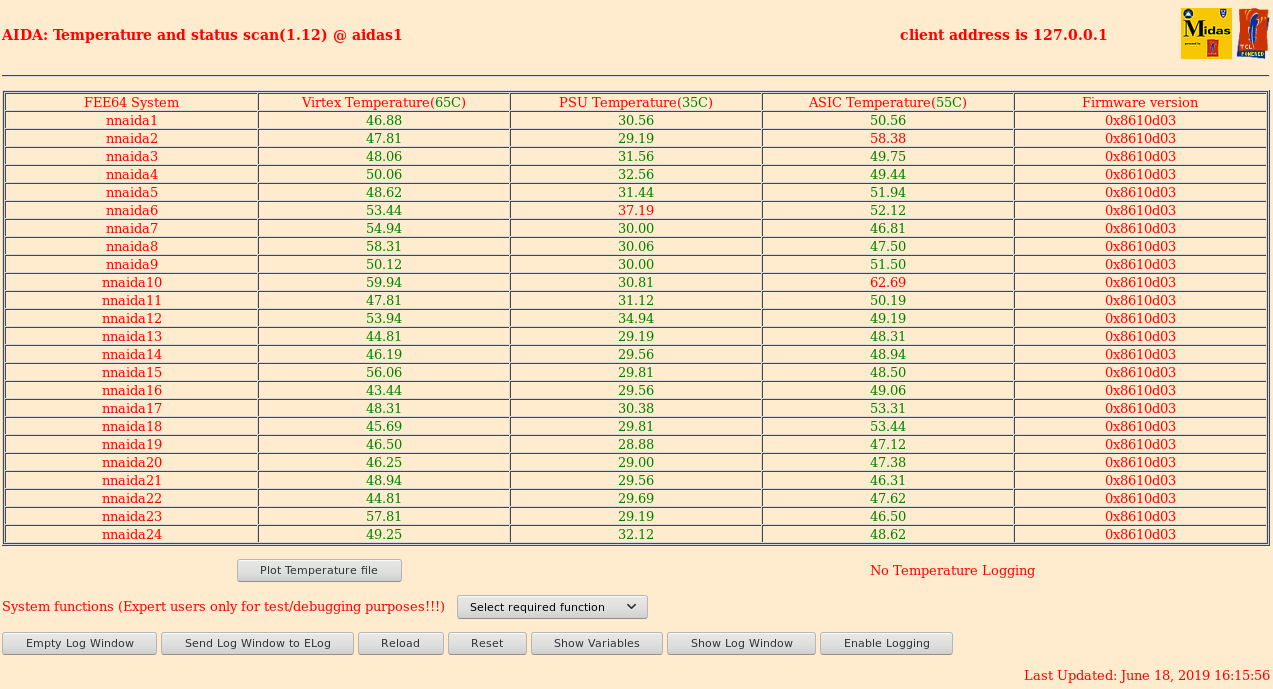
Task: Click the nnaida17 row label
Action: click(132, 408)
